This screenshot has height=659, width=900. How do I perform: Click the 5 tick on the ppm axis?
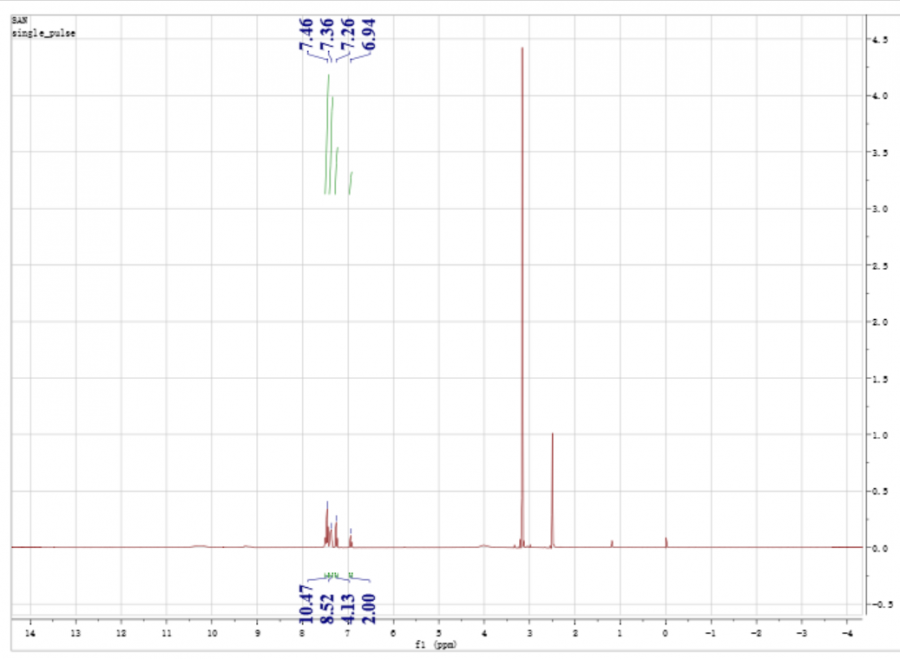[x=439, y=633]
